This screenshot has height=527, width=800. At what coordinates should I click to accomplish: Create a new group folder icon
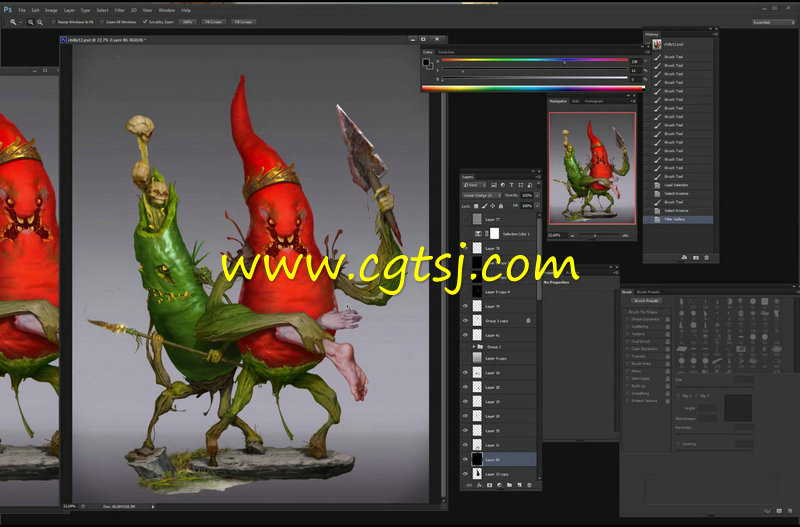point(509,485)
